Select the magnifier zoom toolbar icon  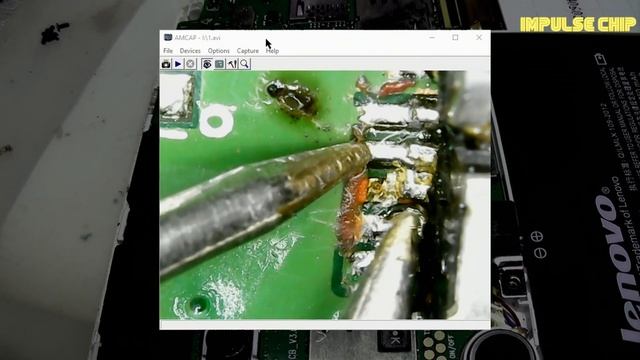coord(244,64)
